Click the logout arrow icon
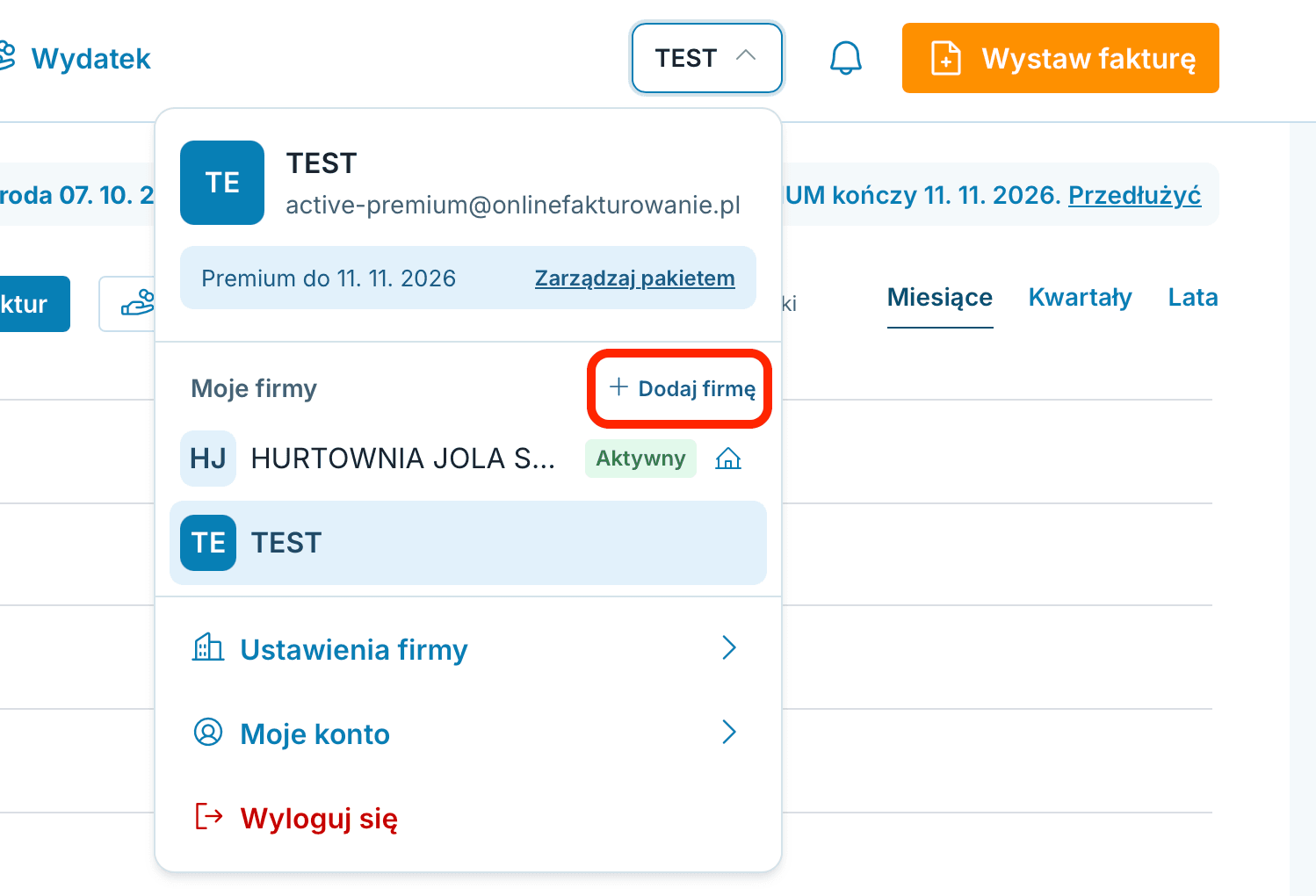 tap(209, 816)
